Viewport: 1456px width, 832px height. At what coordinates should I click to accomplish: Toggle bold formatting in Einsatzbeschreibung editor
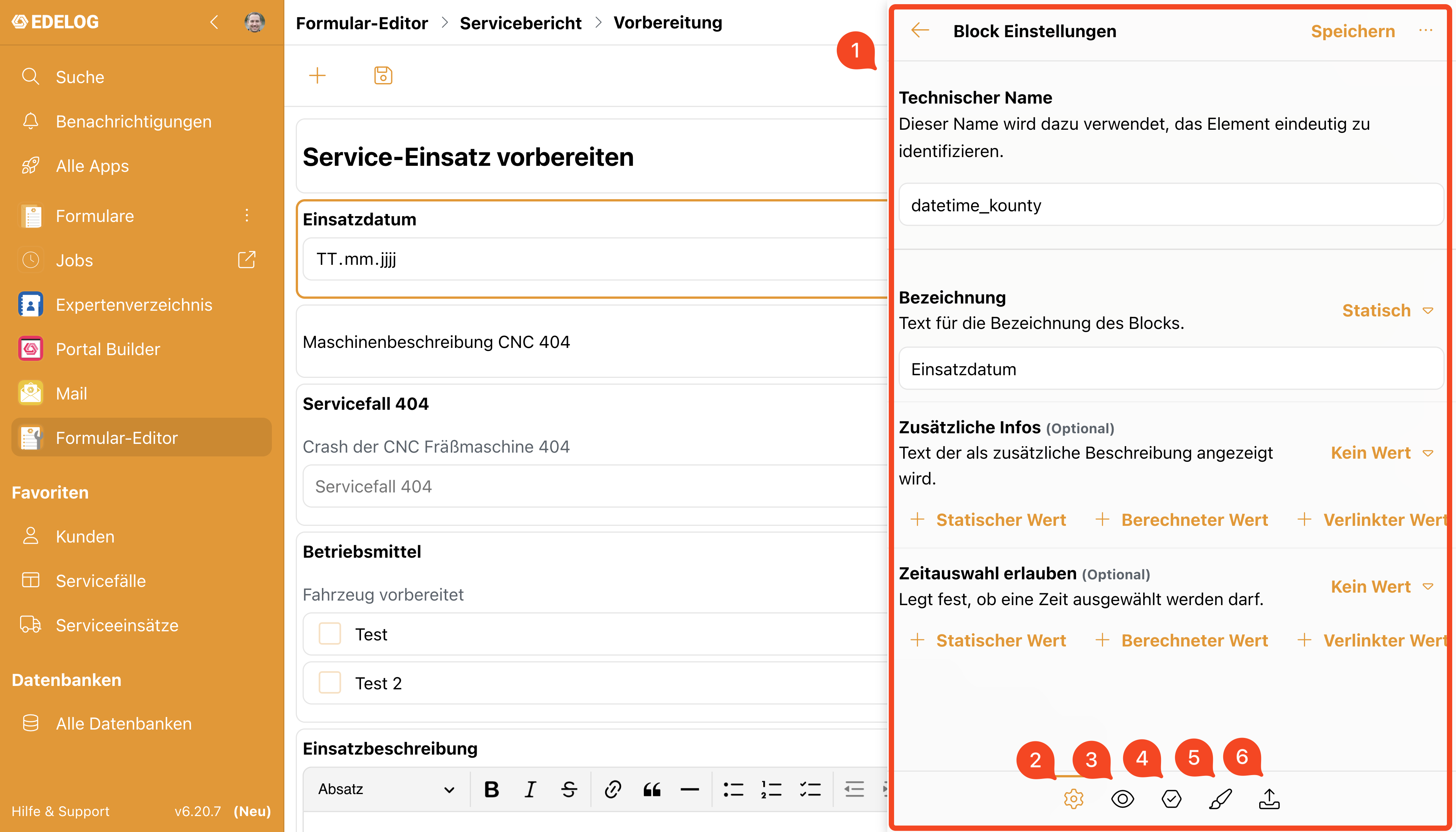point(492,789)
